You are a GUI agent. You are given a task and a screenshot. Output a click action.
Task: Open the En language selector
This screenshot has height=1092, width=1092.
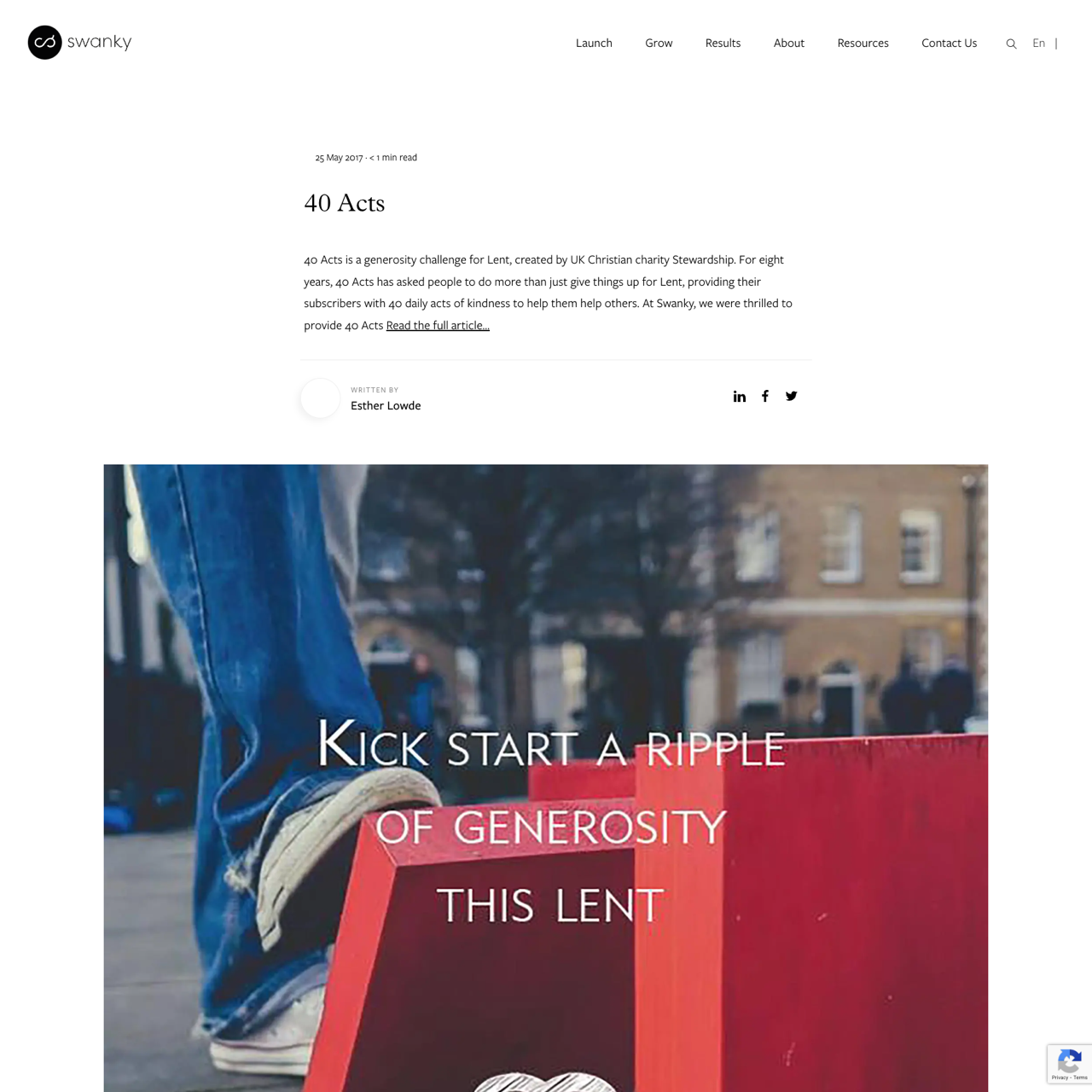pyautogui.click(x=1038, y=43)
